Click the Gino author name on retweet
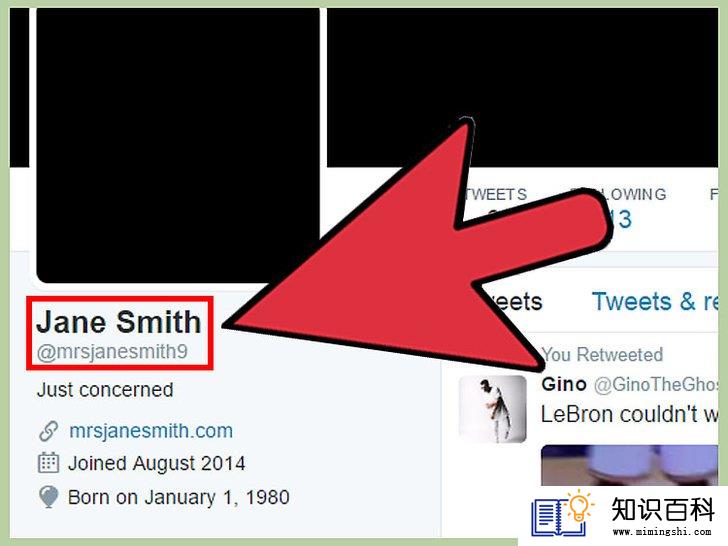Image resolution: width=728 pixels, height=546 pixels. pyautogui.click(x=564, y=384)
